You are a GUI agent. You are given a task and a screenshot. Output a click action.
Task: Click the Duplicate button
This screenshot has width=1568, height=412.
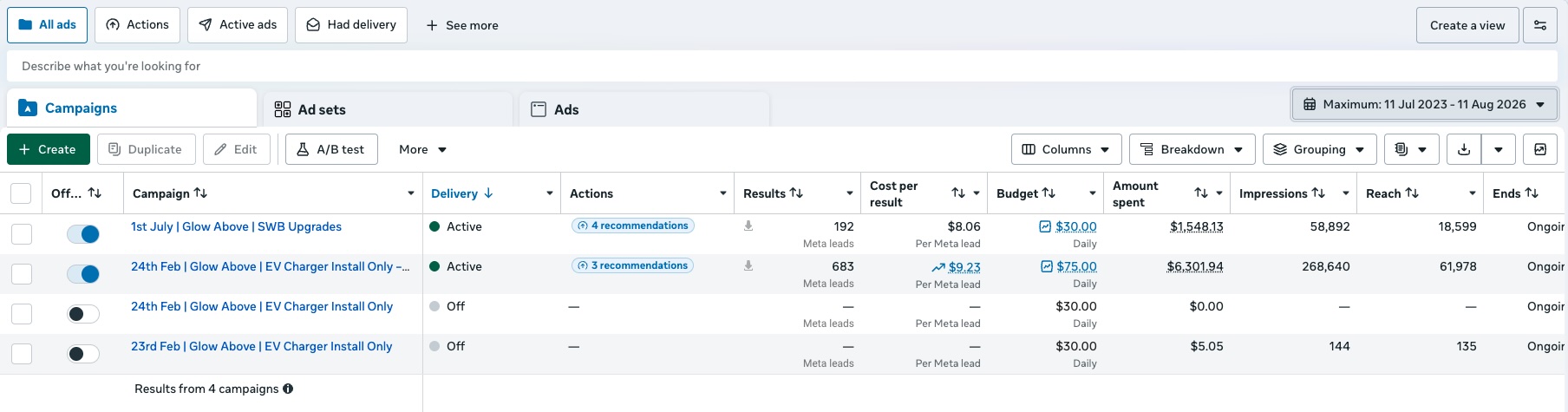(147, 149)
